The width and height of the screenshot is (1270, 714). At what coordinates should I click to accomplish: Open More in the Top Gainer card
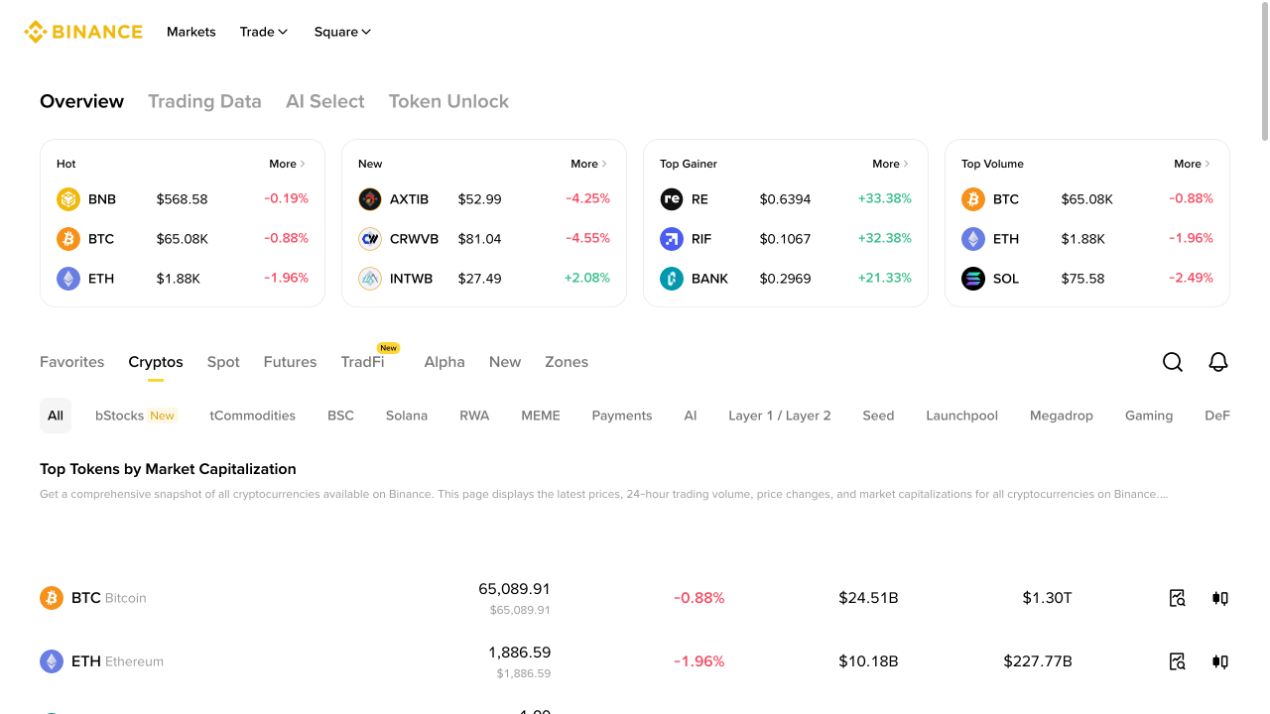891,164
